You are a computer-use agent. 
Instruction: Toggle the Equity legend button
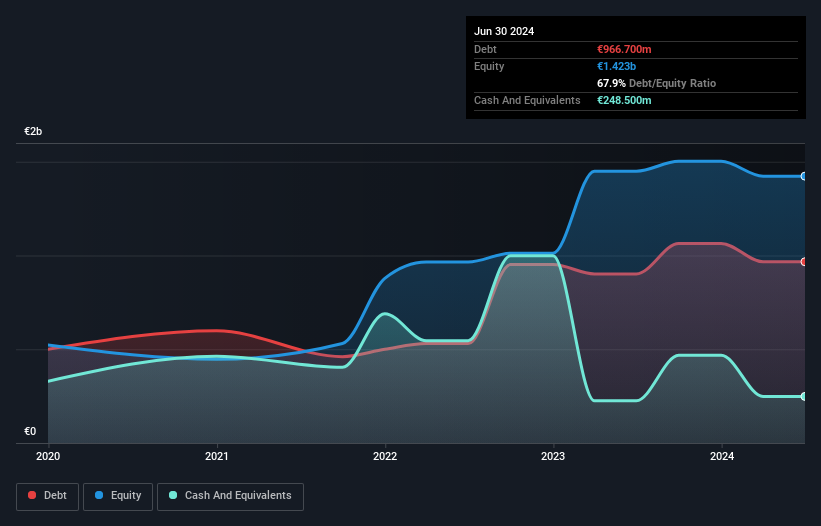pyautogui.click(x=118, y=496)
